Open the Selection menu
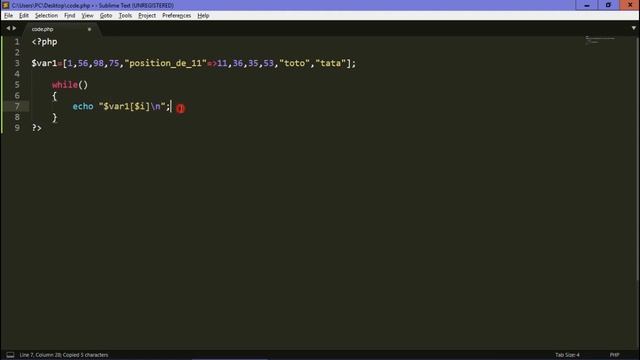Viewport: 640px width, 360px height. [x=46, y=16]
